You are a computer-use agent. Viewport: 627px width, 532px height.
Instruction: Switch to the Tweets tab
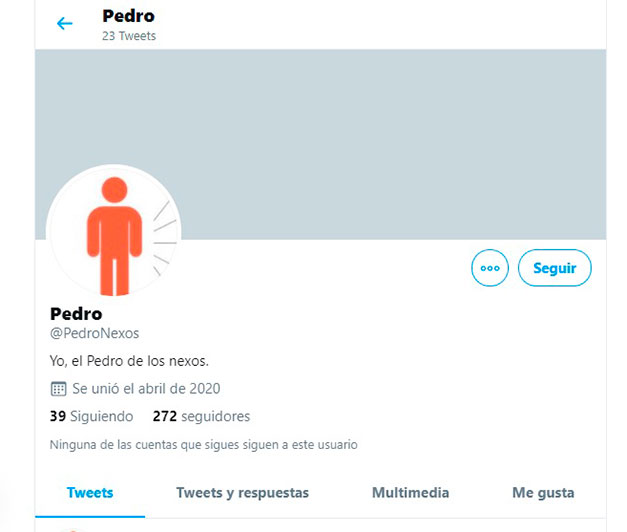click(90, 493)
